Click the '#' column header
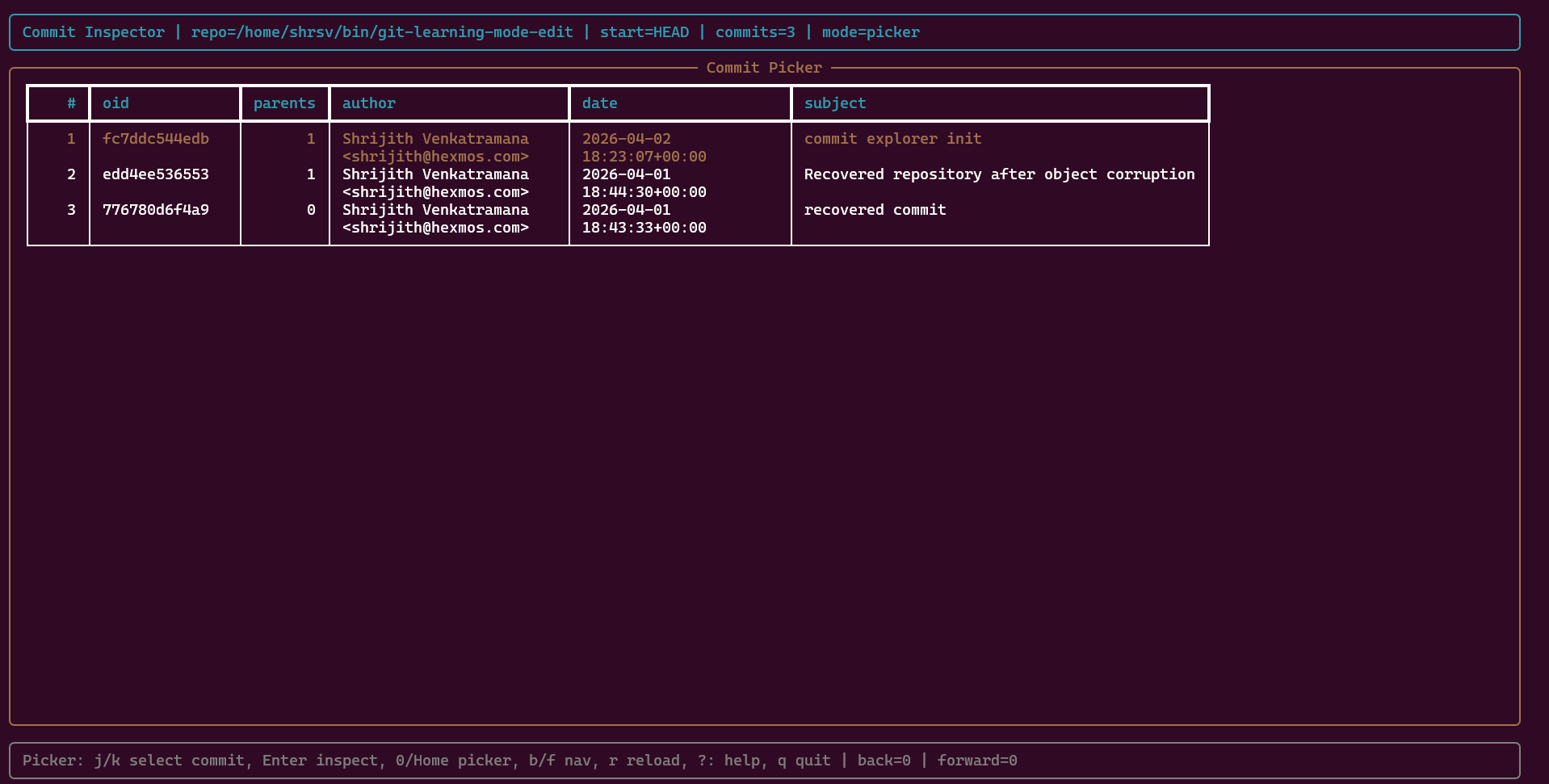This screenshot has width=1549, height=784. [71, 103]
